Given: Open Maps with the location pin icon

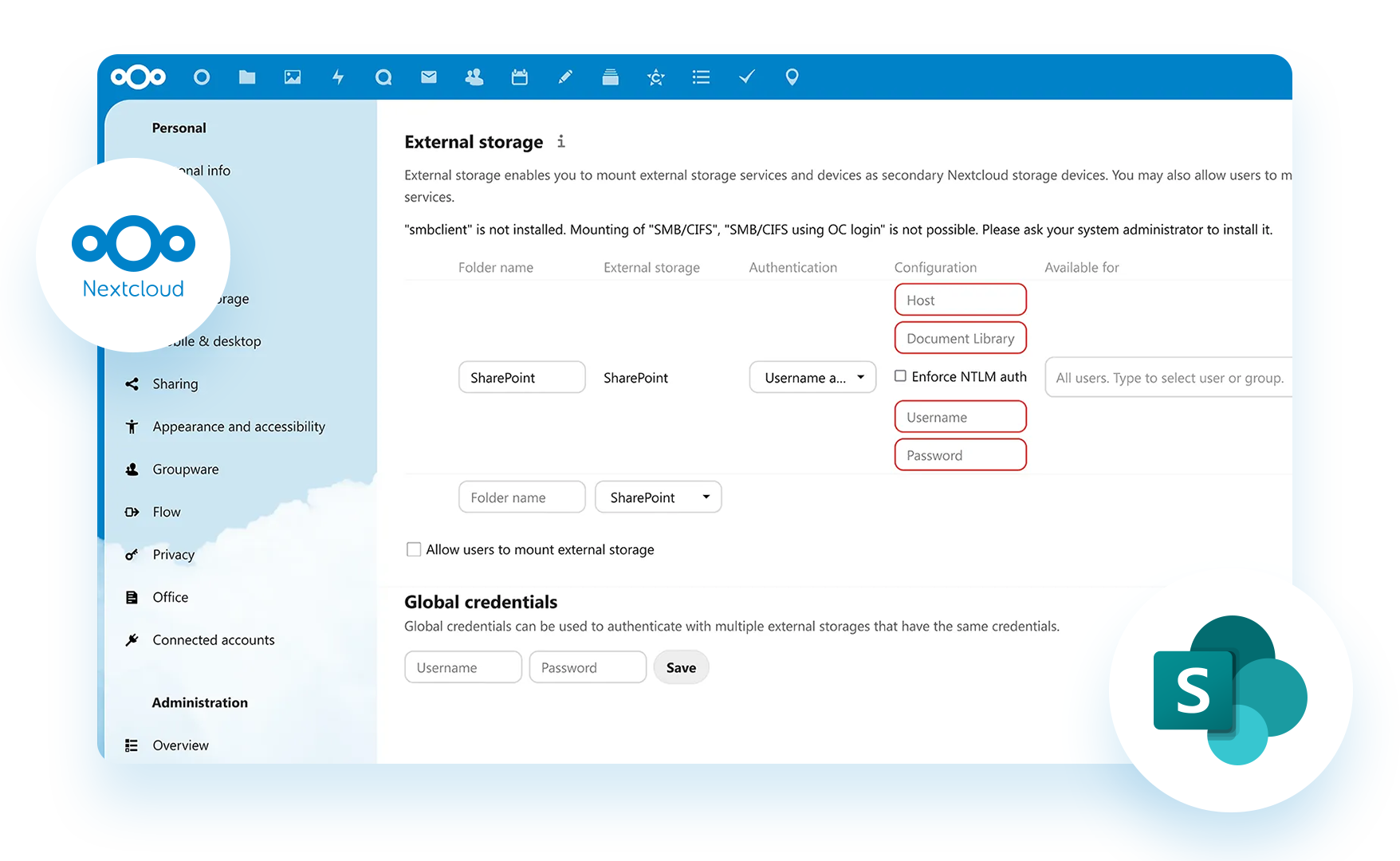Looking at the screenshot, I should 792,77.
